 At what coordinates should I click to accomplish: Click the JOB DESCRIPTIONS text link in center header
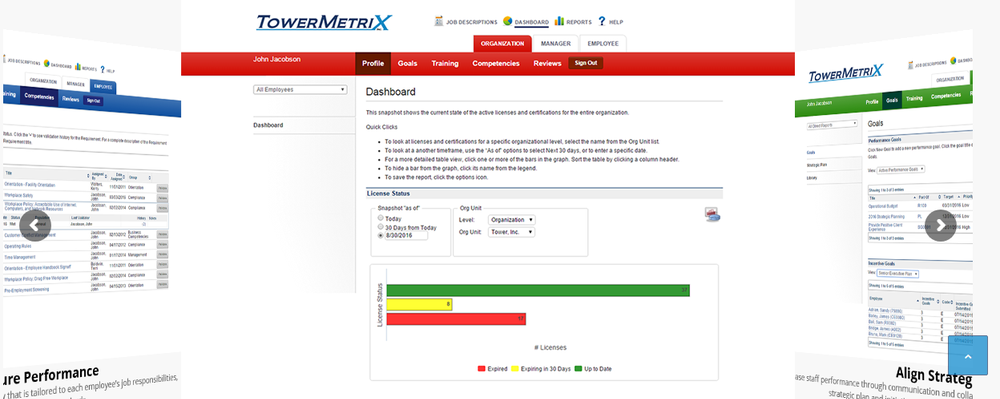(x=471, y=22)
